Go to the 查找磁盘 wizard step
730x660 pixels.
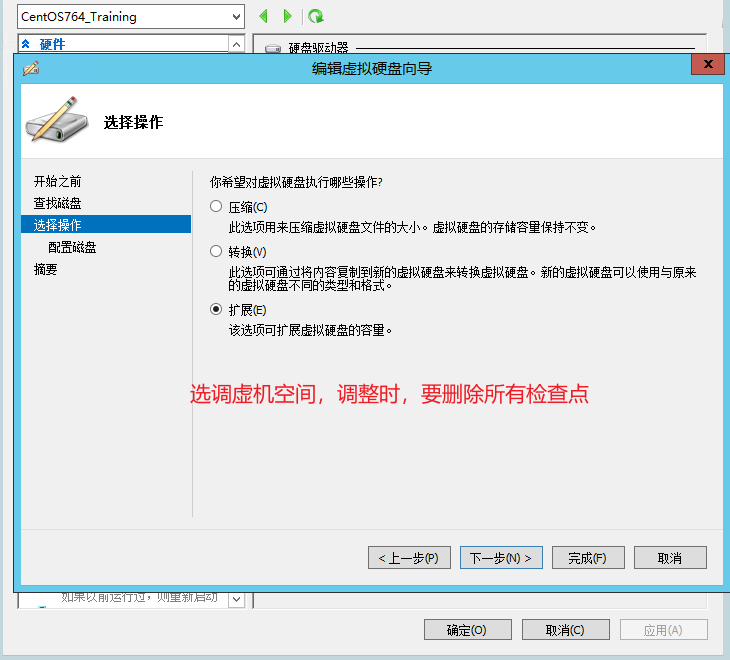click(x=57, y=203)
